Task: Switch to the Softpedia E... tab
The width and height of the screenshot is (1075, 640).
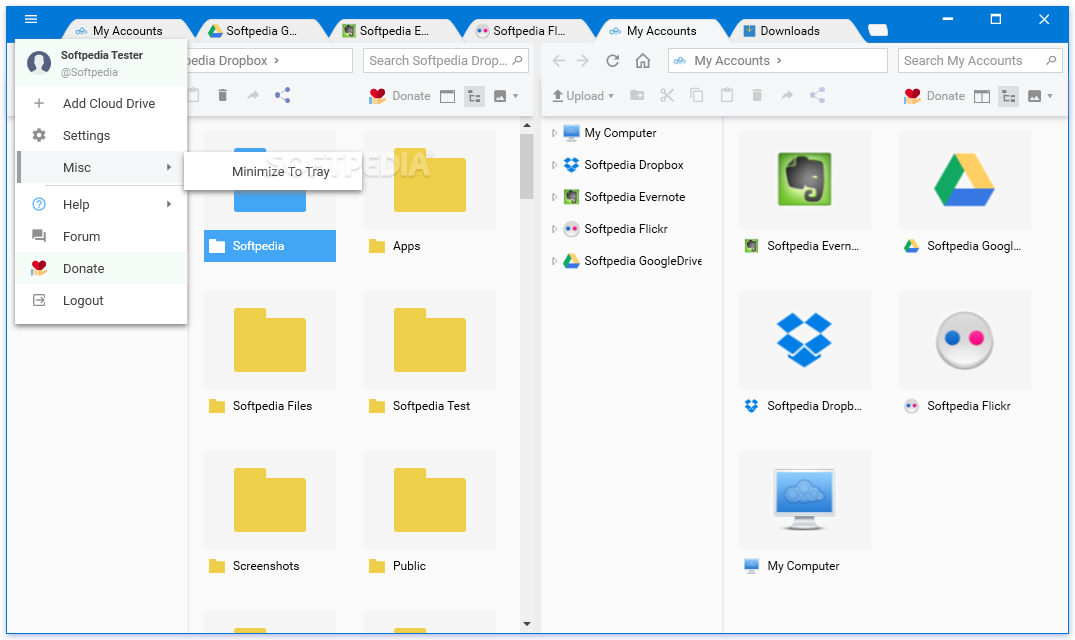Action: pyautogui.click(x=394, y=30)
